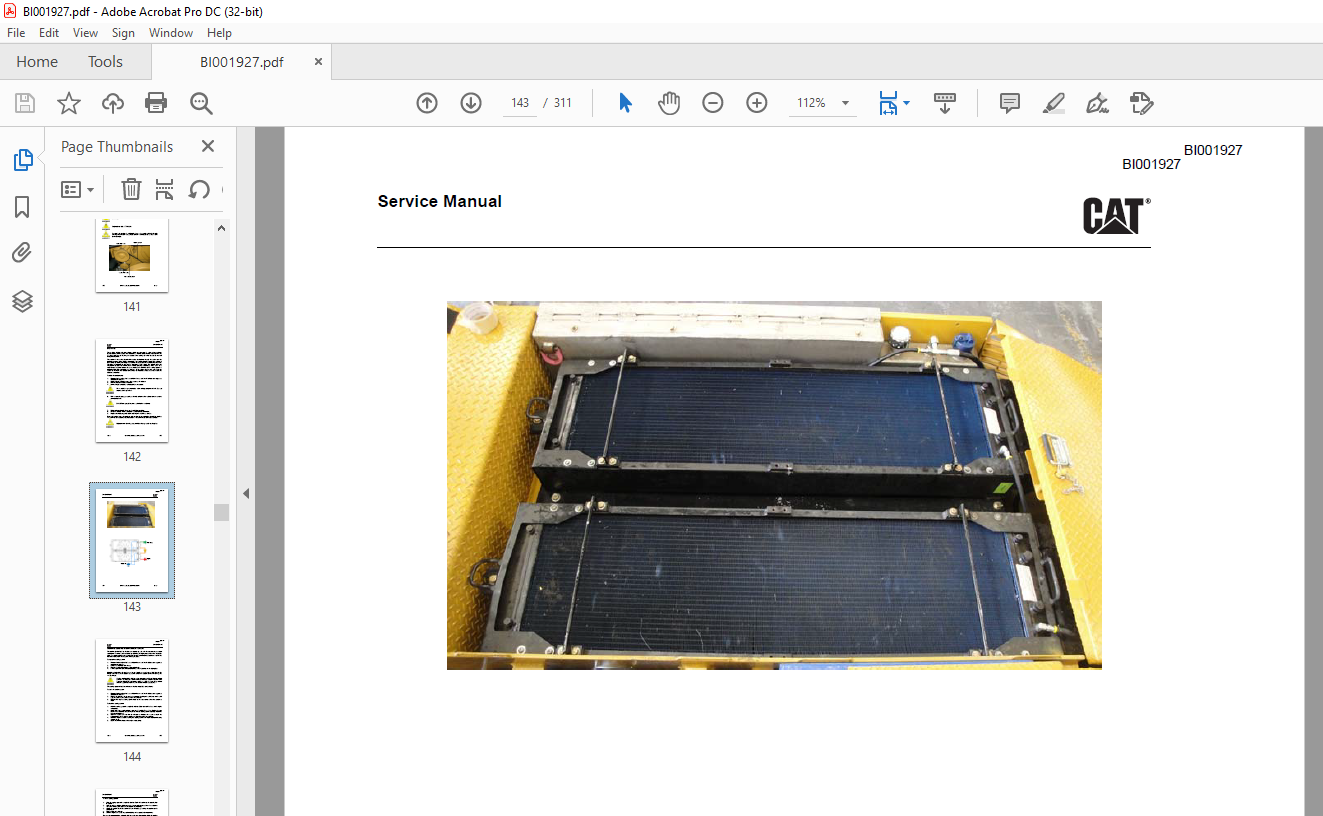
Task: Select page 143 thumbnail
Action: point(132,540)
